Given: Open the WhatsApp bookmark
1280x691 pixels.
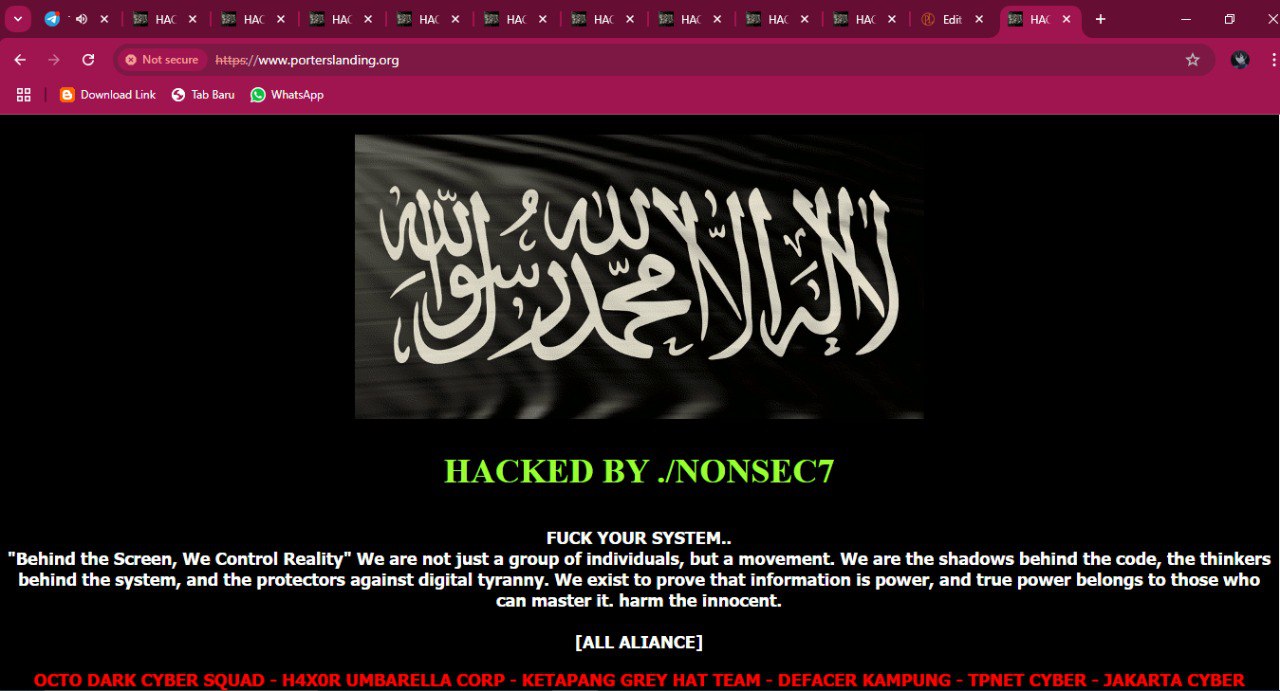Looking at the screenshot, I should coord(287,95).
